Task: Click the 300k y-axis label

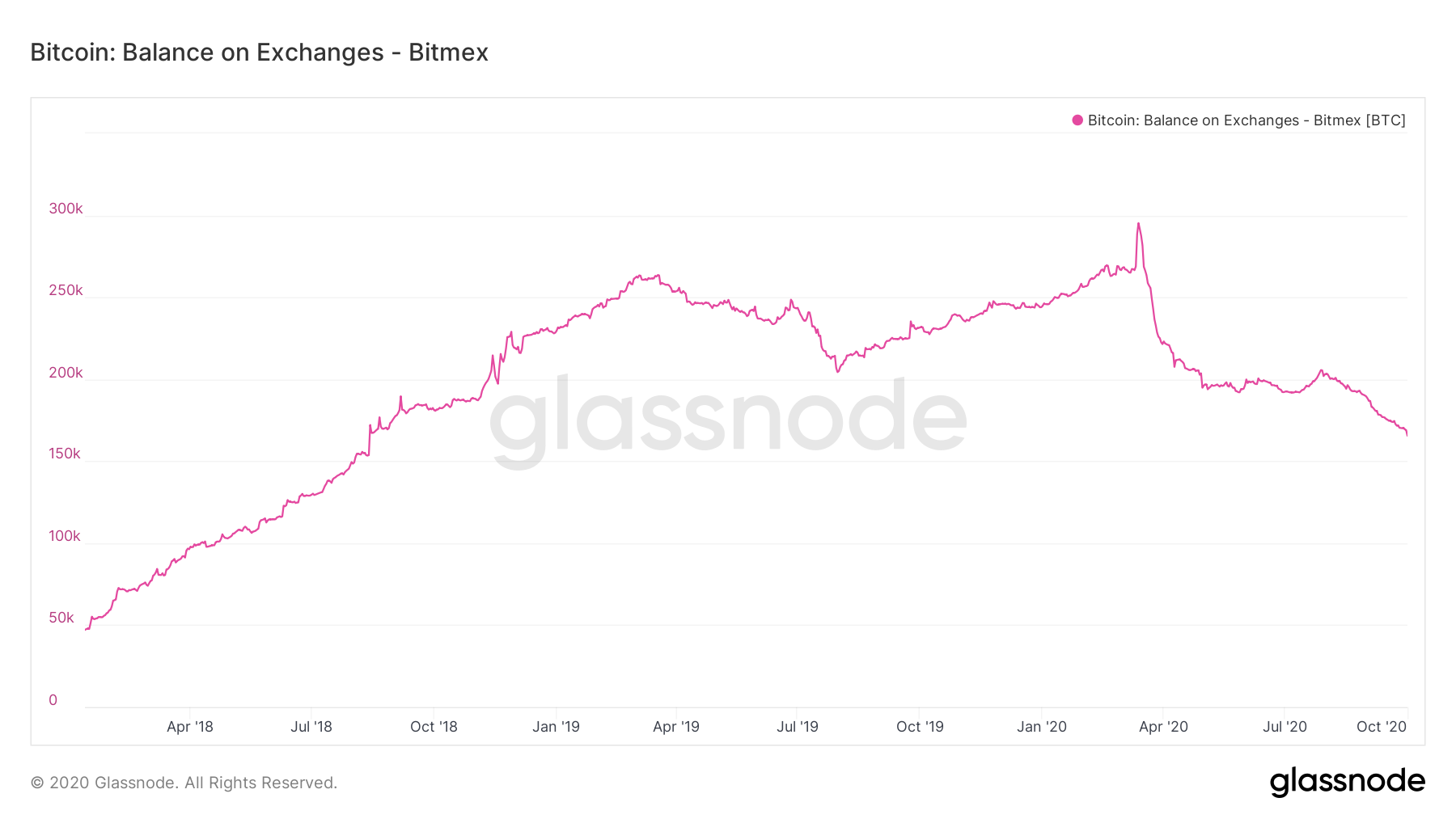Action: 66,209
